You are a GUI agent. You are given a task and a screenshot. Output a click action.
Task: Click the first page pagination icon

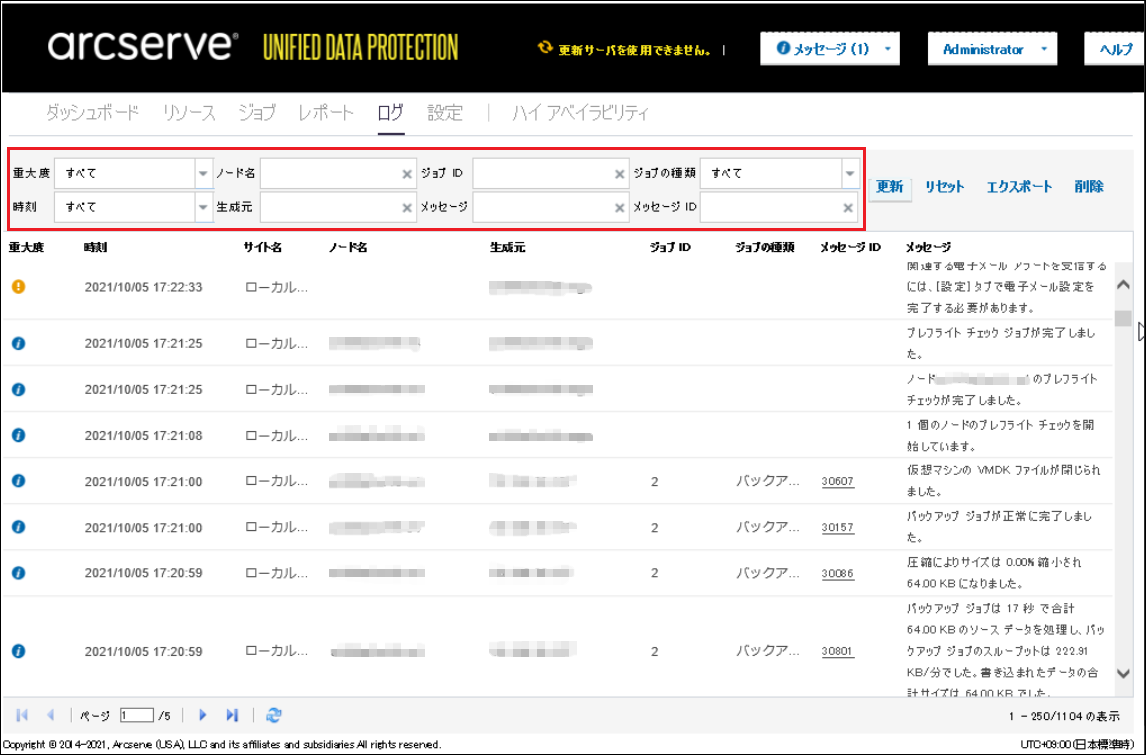pyautogui.click(x=22, y=715)
